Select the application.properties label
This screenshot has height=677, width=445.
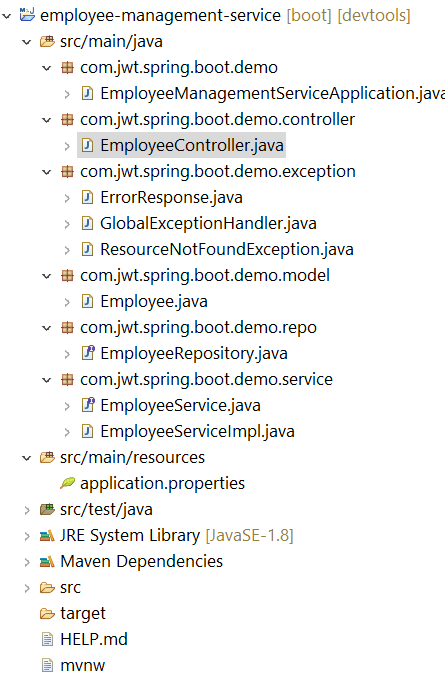click(162, 484)
